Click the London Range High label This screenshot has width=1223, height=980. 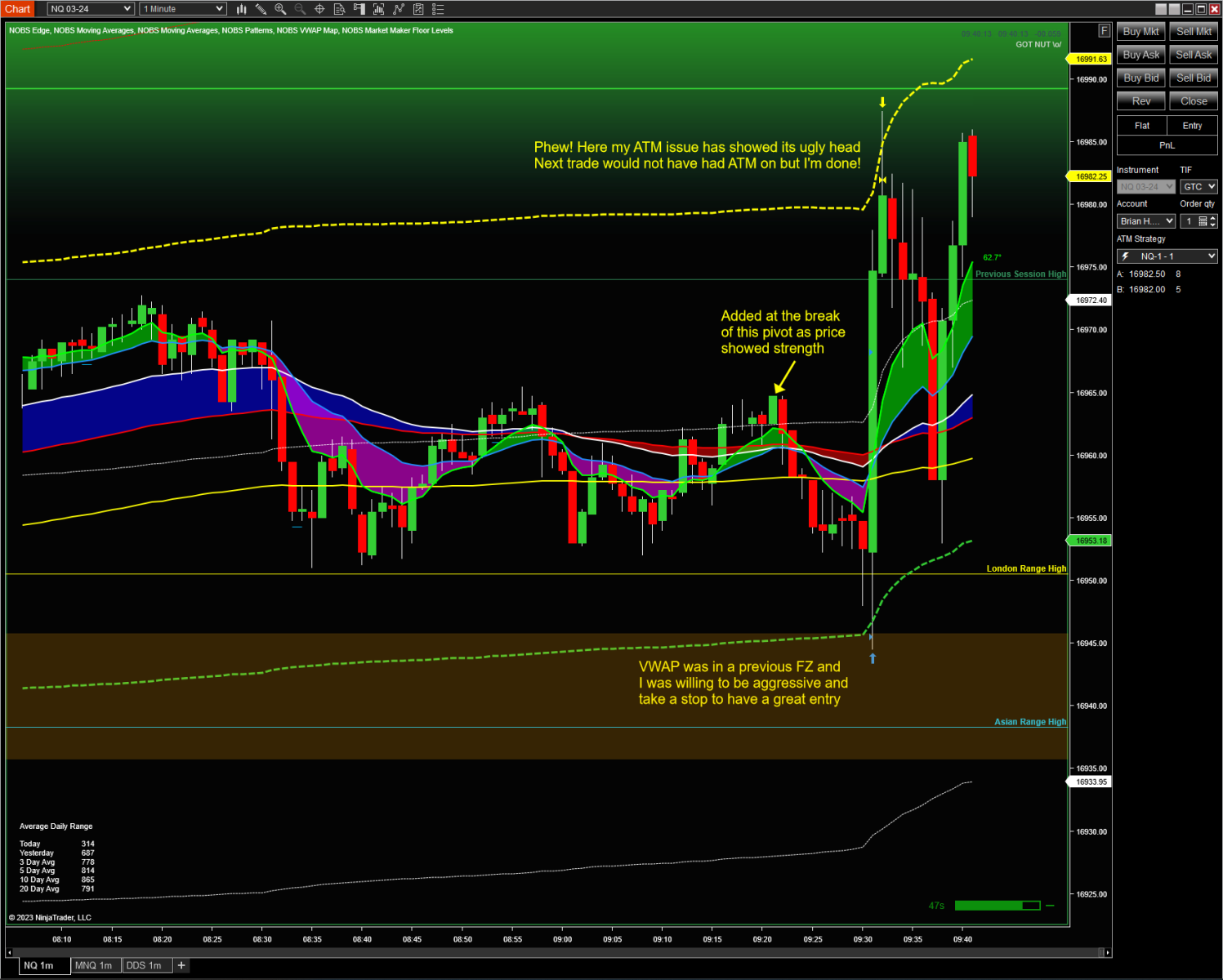pyautogui.click(x=1026, y=569)
